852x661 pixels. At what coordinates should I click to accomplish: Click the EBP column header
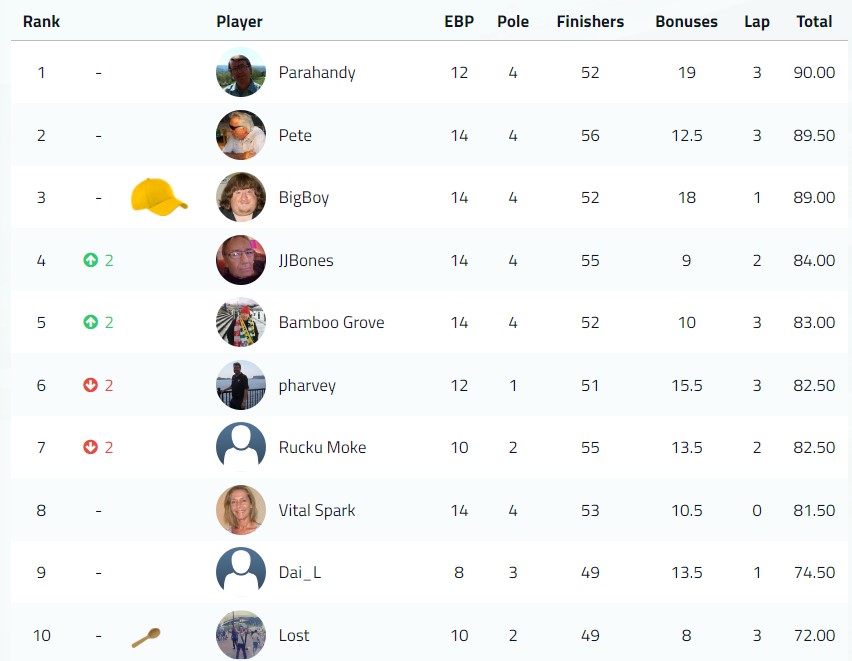(x=459, y=22)
